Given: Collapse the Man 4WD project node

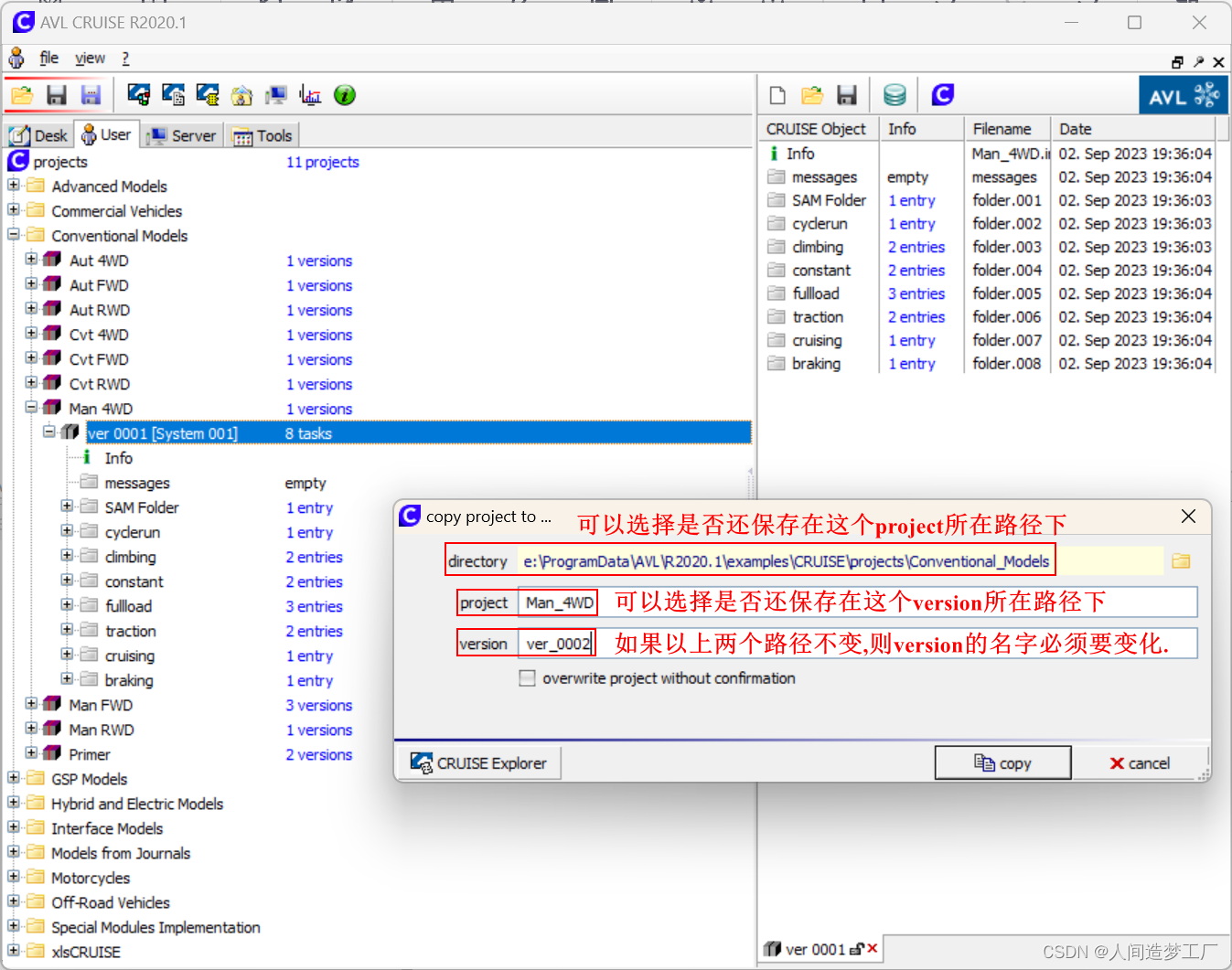Looking at the screenshot, I should (x=31, y=408).
